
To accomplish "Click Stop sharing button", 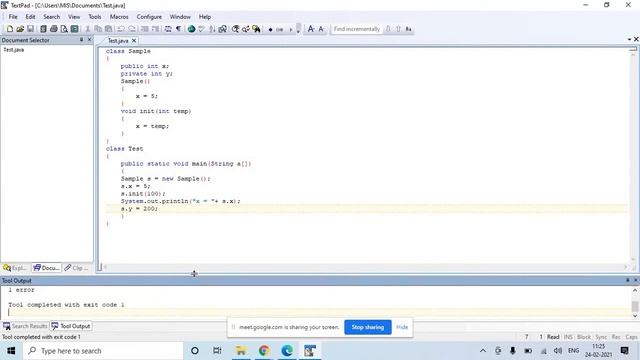I will coord(368,327).
